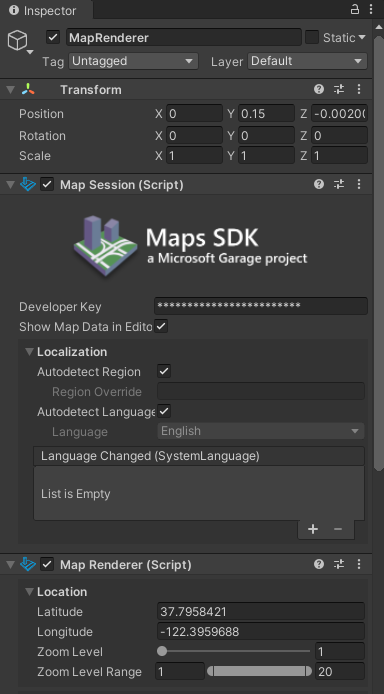Image resolution: width=384 pixels, height=694 pixels.
Task: Collapse the Transform component
Action: (11, 90)
